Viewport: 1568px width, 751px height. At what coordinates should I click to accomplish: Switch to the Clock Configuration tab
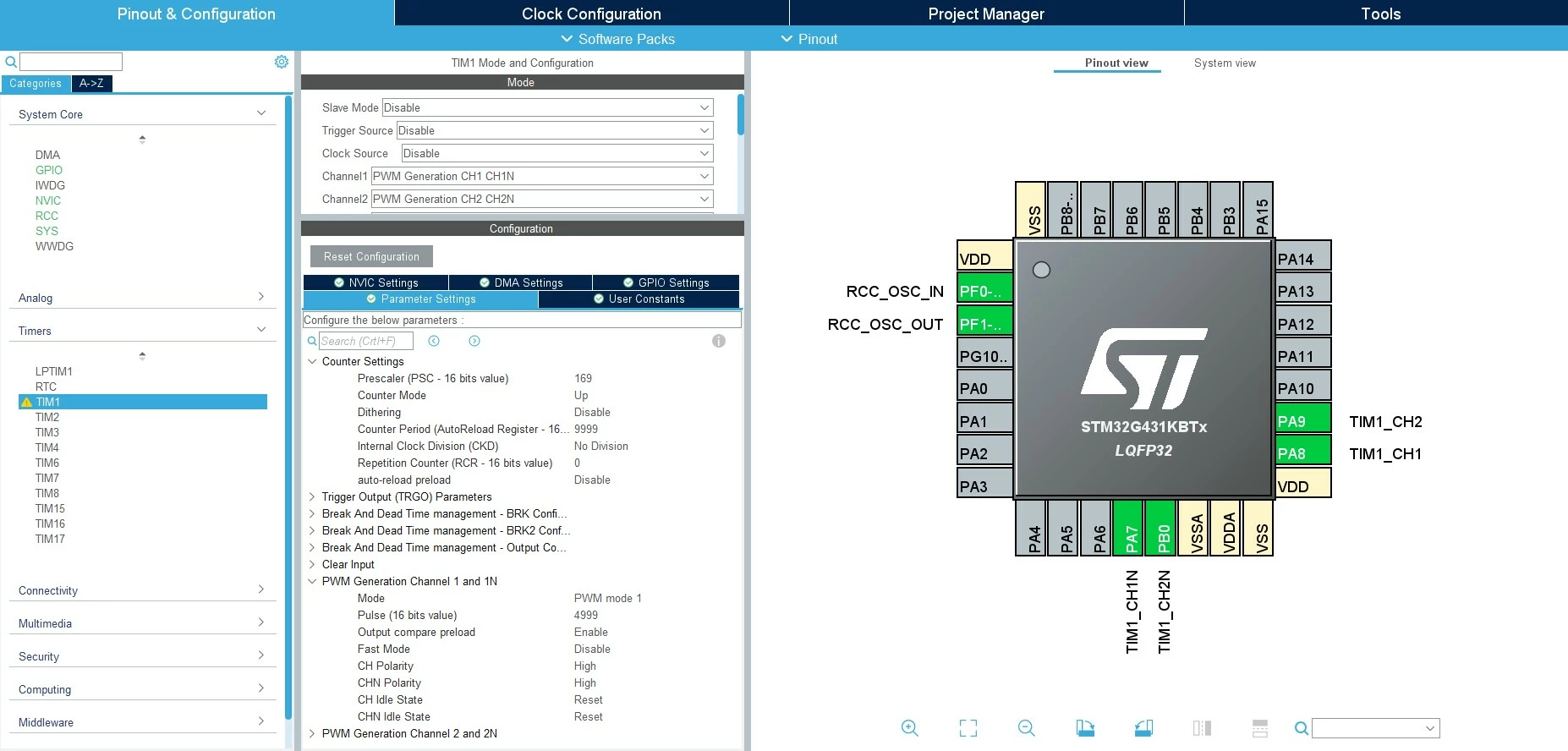click(x=591, y=14)
